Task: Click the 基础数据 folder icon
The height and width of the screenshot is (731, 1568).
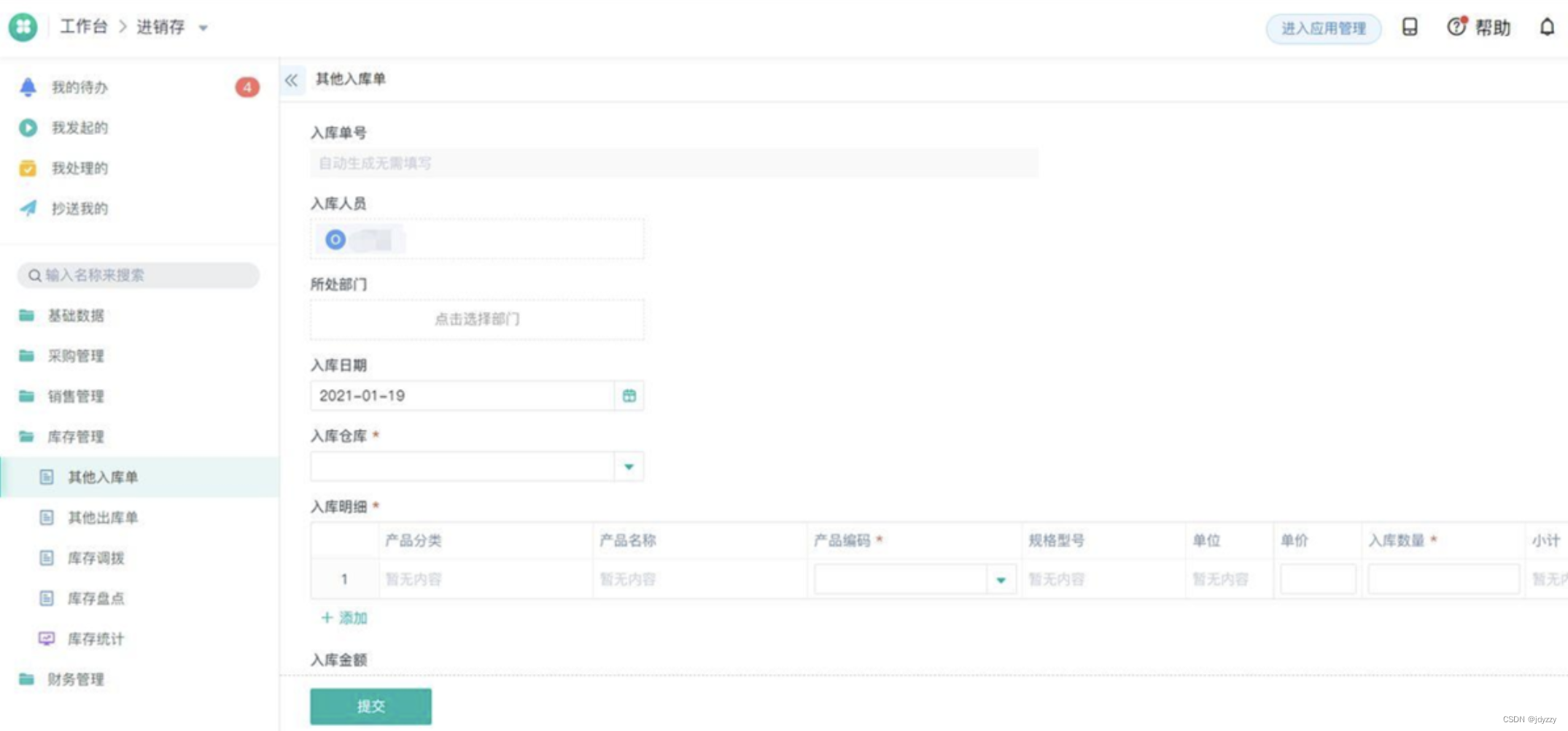Action: 26,315
